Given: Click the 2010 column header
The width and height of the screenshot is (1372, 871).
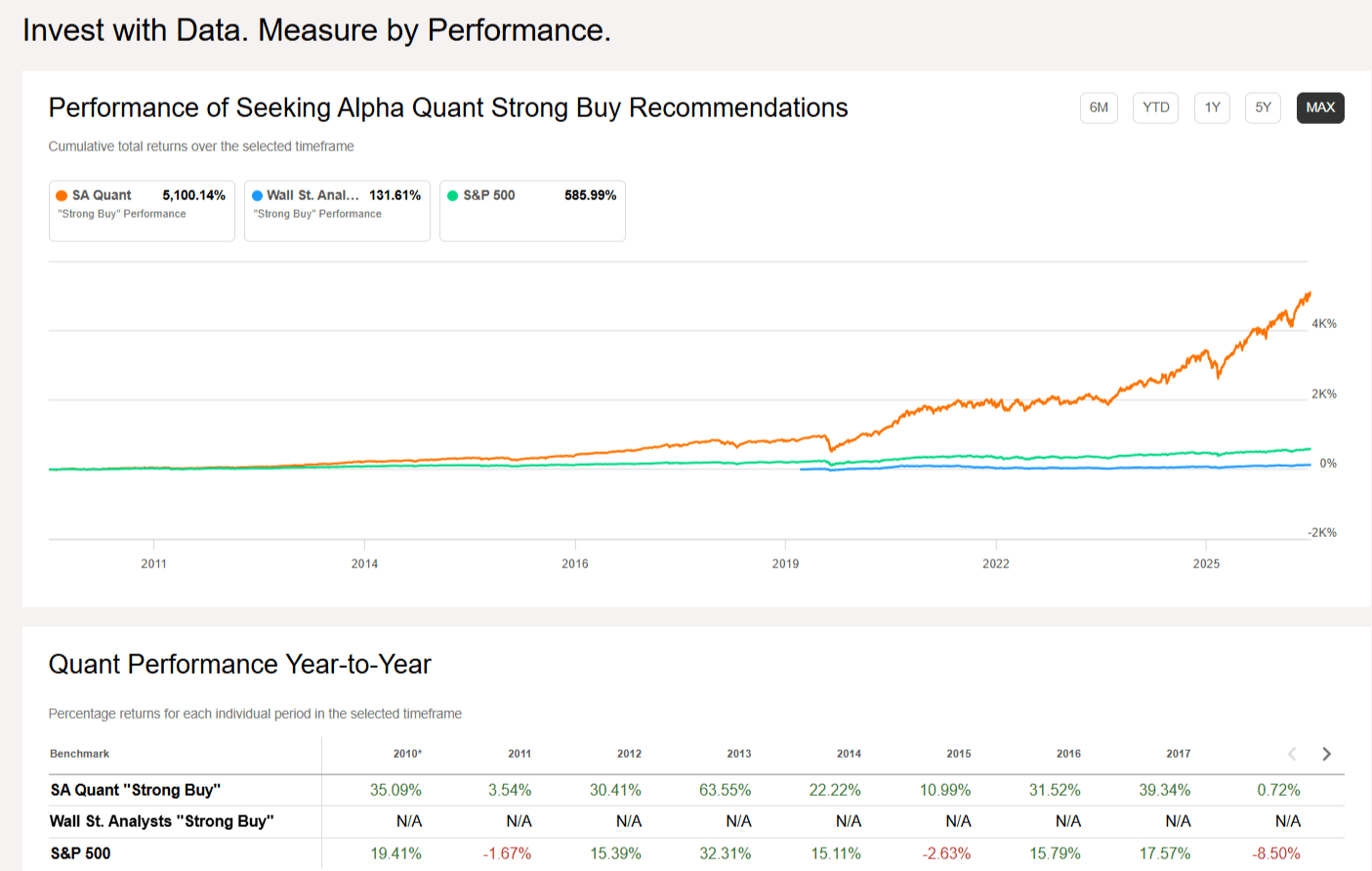Looking at the screenshot, I should (x=407, y=754).
